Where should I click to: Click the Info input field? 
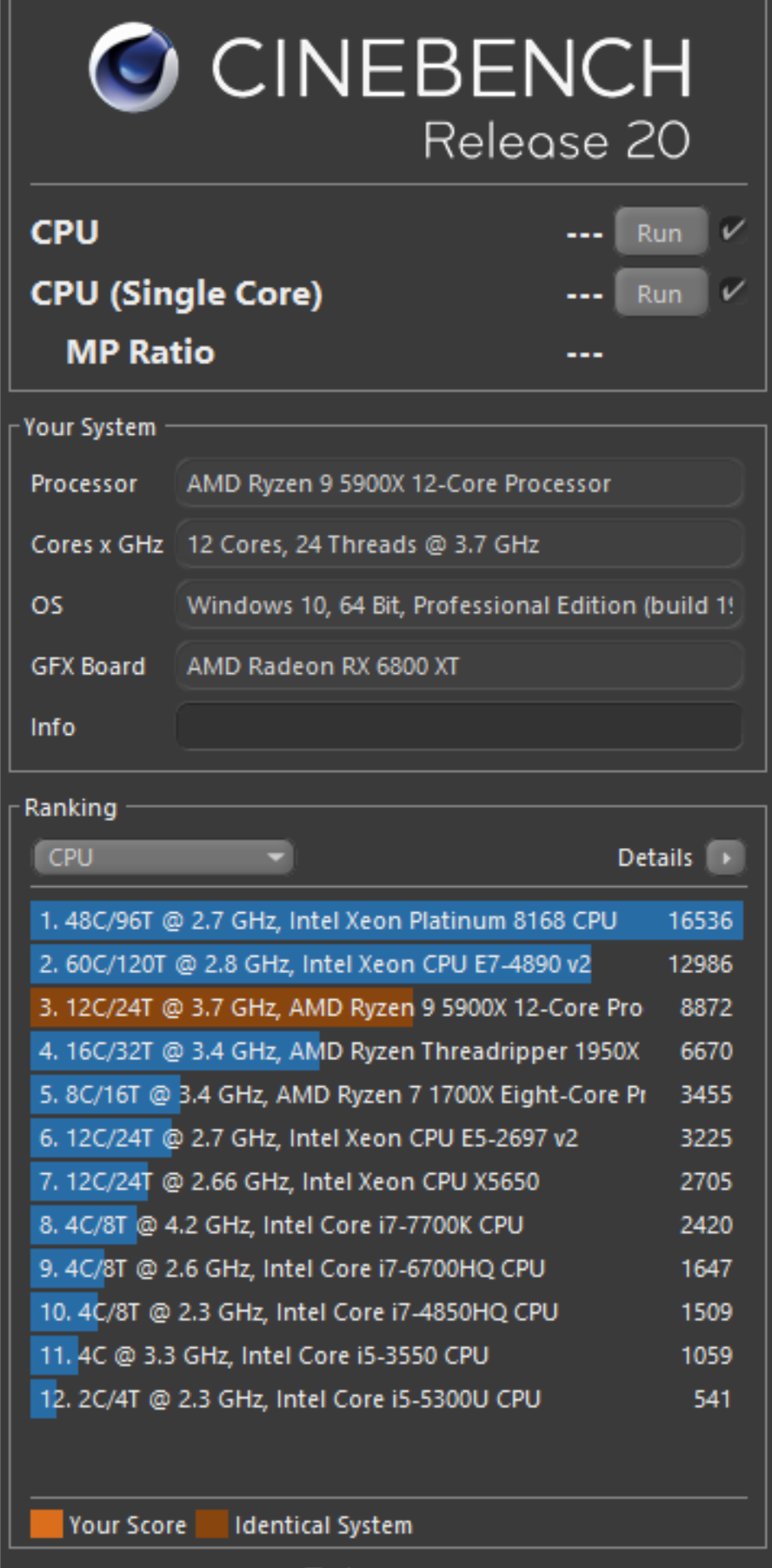tap(459, 726)
